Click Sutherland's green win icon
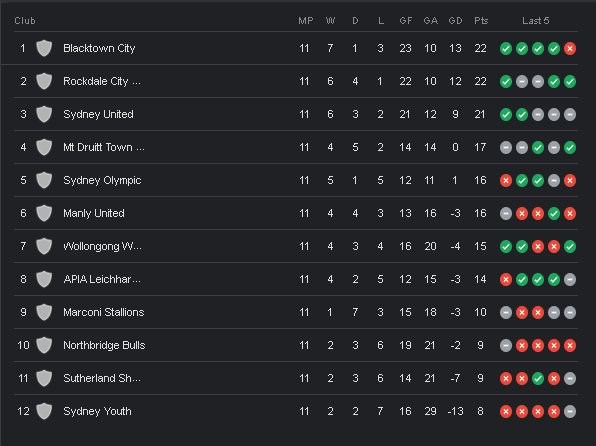The image size is (596, 446). 538,378
